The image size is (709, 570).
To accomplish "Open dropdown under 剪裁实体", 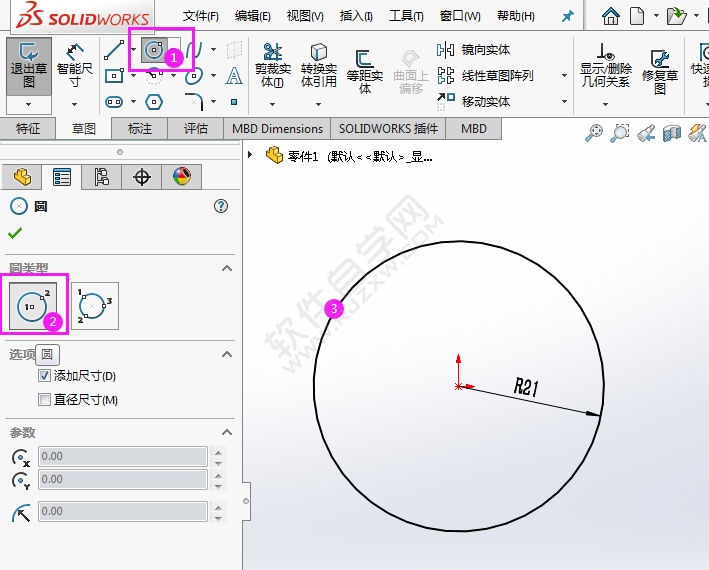I will pos(273,104).
